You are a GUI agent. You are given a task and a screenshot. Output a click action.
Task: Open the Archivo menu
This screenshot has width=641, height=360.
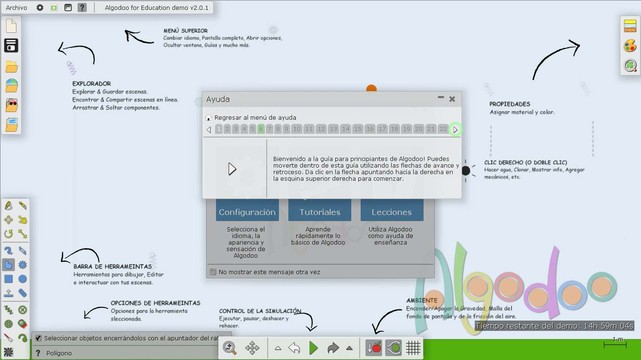click(x=16, y=7)
